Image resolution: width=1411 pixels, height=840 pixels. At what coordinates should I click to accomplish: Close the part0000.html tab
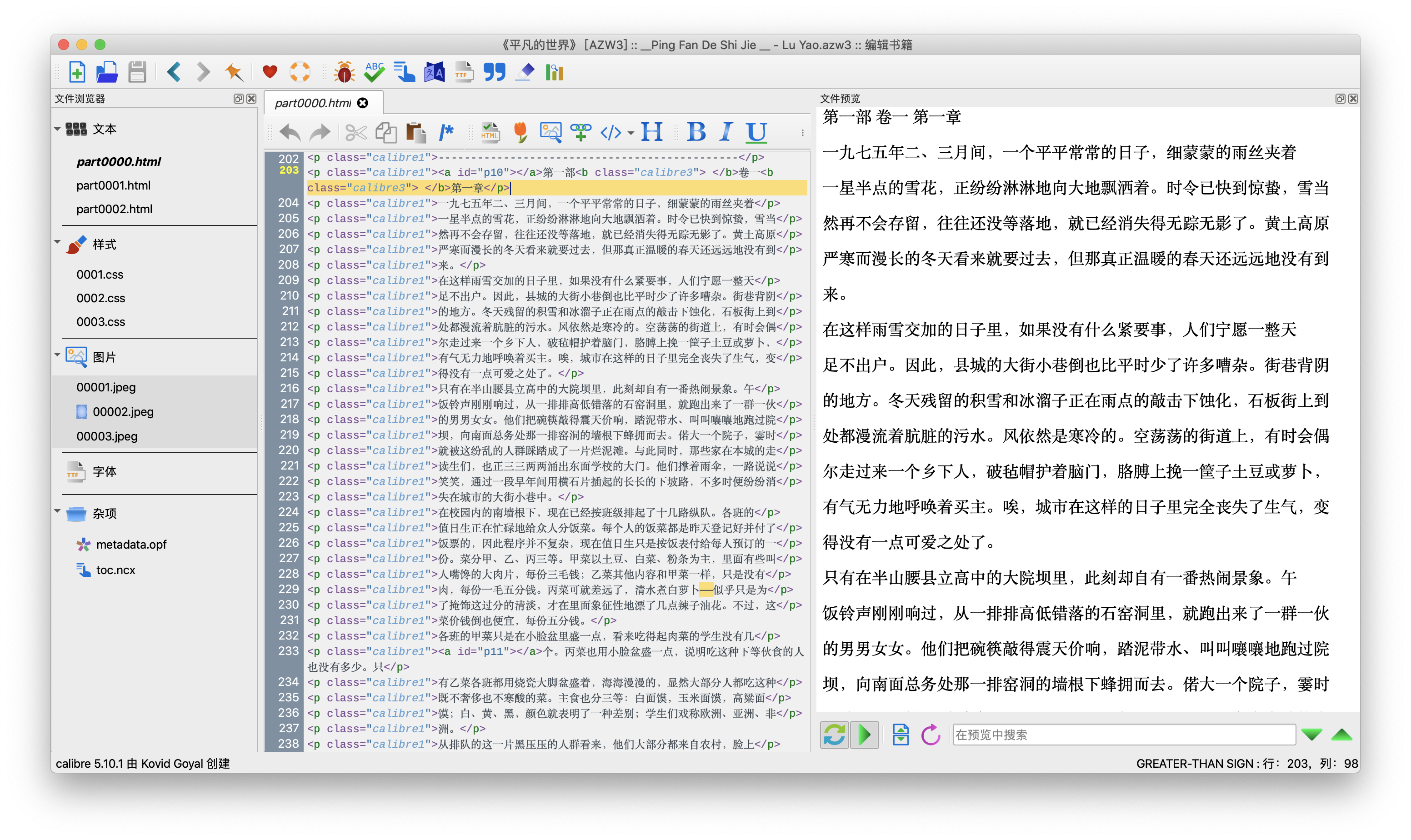(x=363, y=103)
